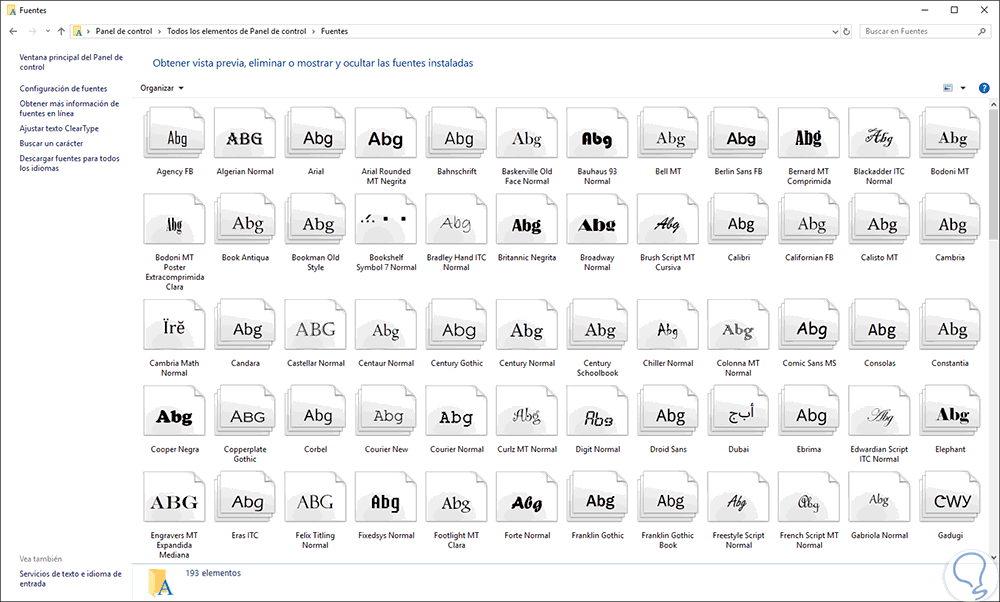Open the Organizar dropdown menu

pyautogui.click(x=162, y=88)
